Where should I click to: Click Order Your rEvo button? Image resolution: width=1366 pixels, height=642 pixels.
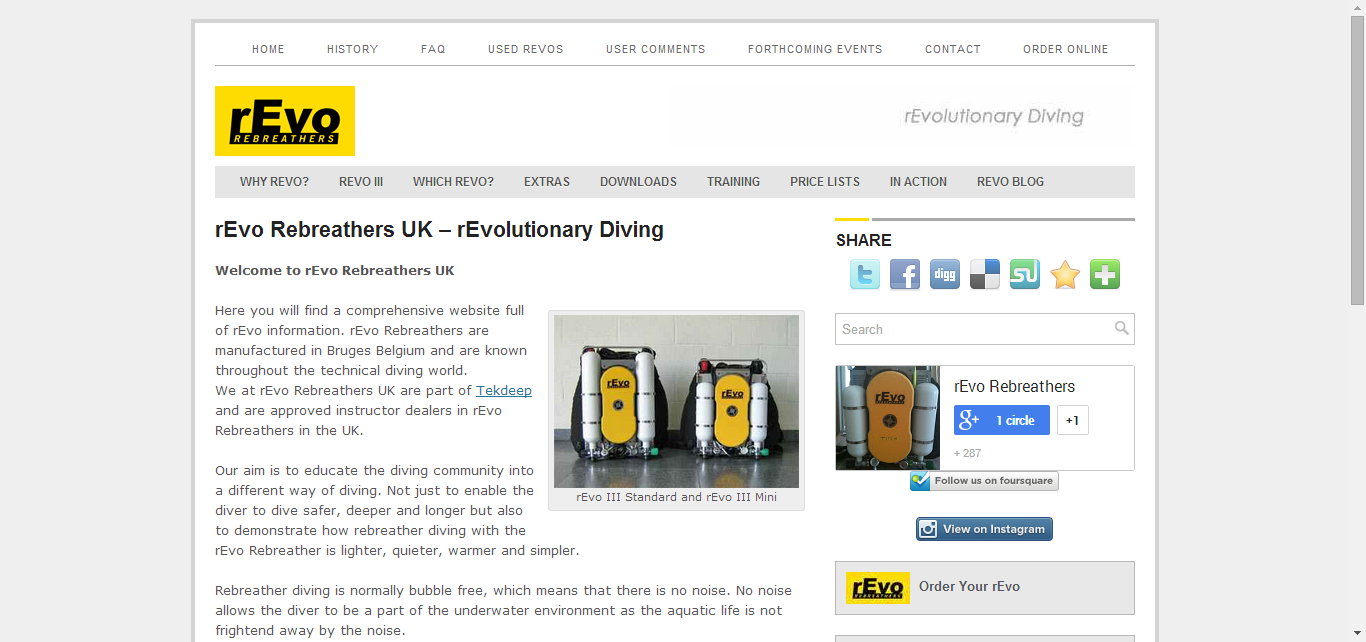(985, 587)
